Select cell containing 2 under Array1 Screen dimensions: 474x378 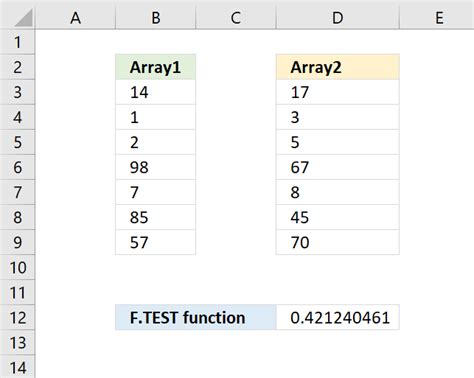(x=156, y=142)
